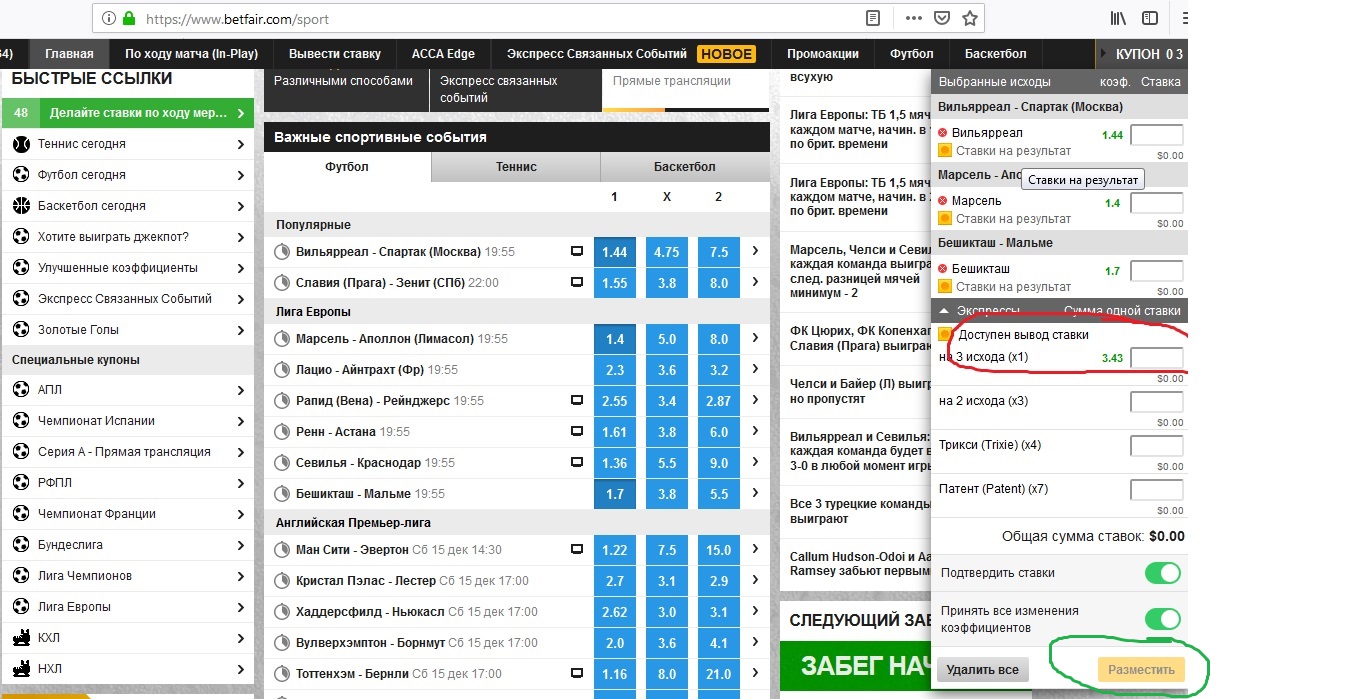Toggle Принять все изменения коэффициентов switch
The width and height of the screenshot is (1346, 699).
[x=1163, y=619]
